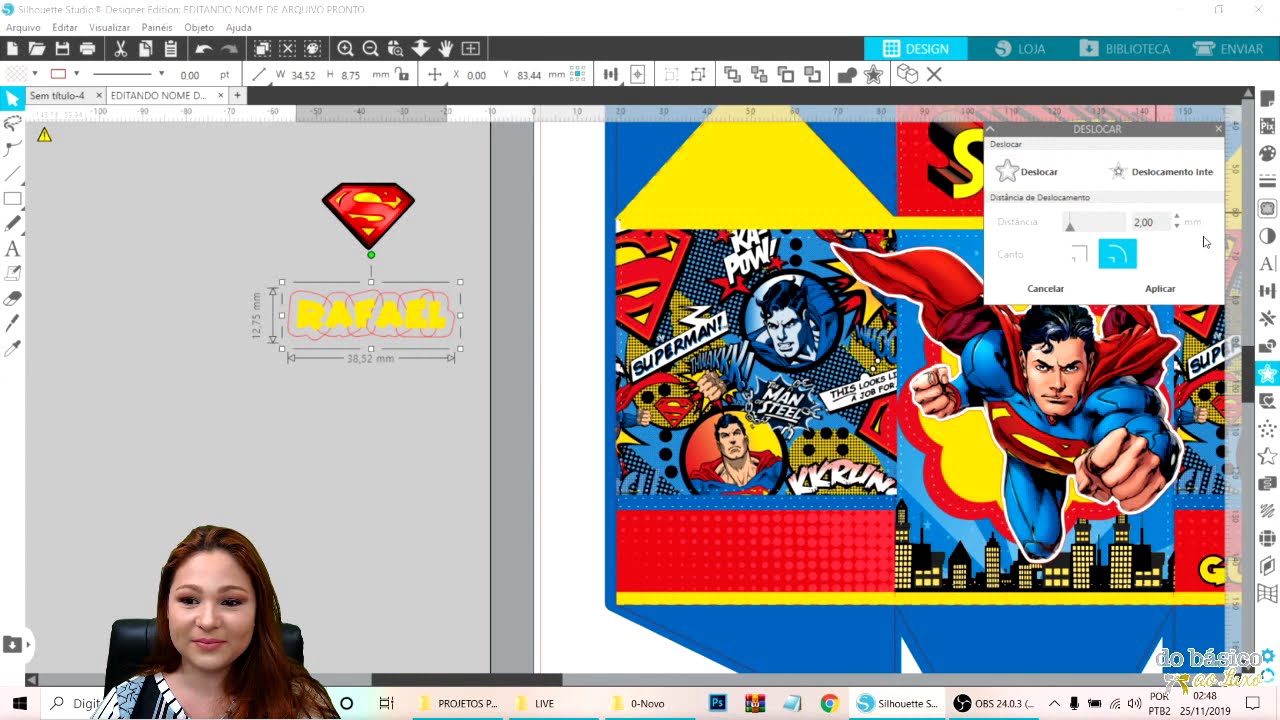The height and width of the screenshot is (720, 1280).
Task: Open the line style dropdown arrow
Action: 161,74
